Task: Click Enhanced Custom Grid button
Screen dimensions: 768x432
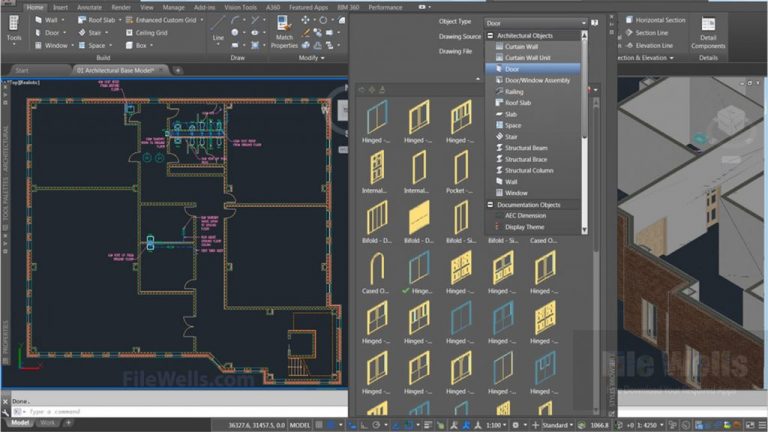Action: (162, 20)
